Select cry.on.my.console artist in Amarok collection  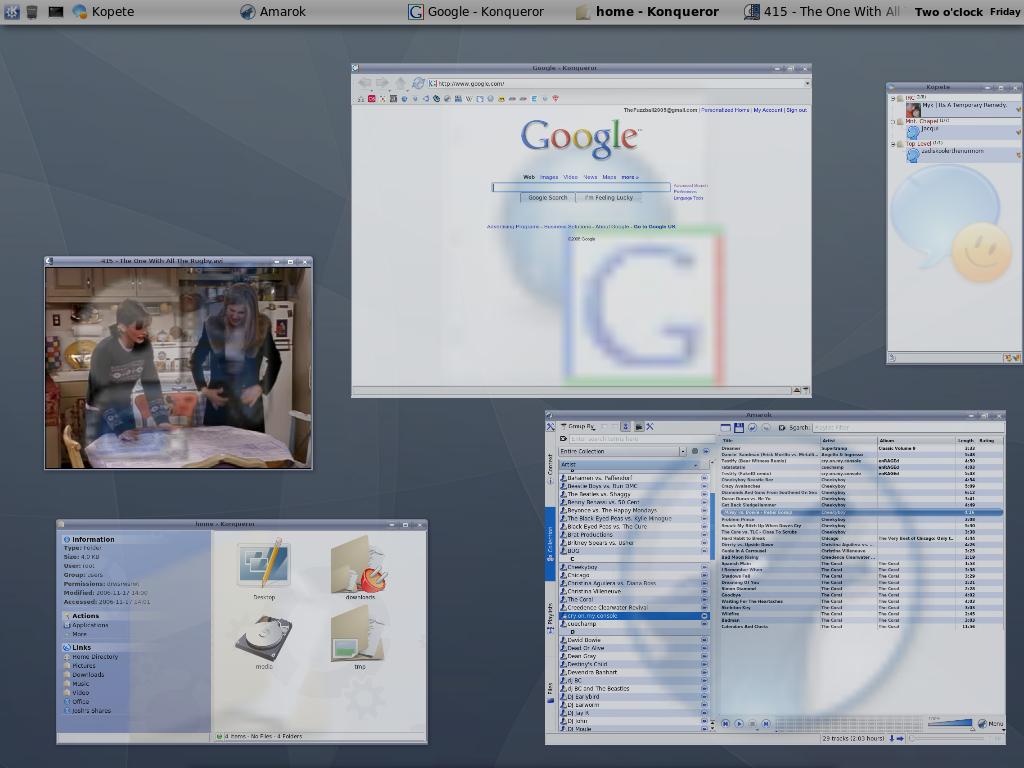[635, 616]
